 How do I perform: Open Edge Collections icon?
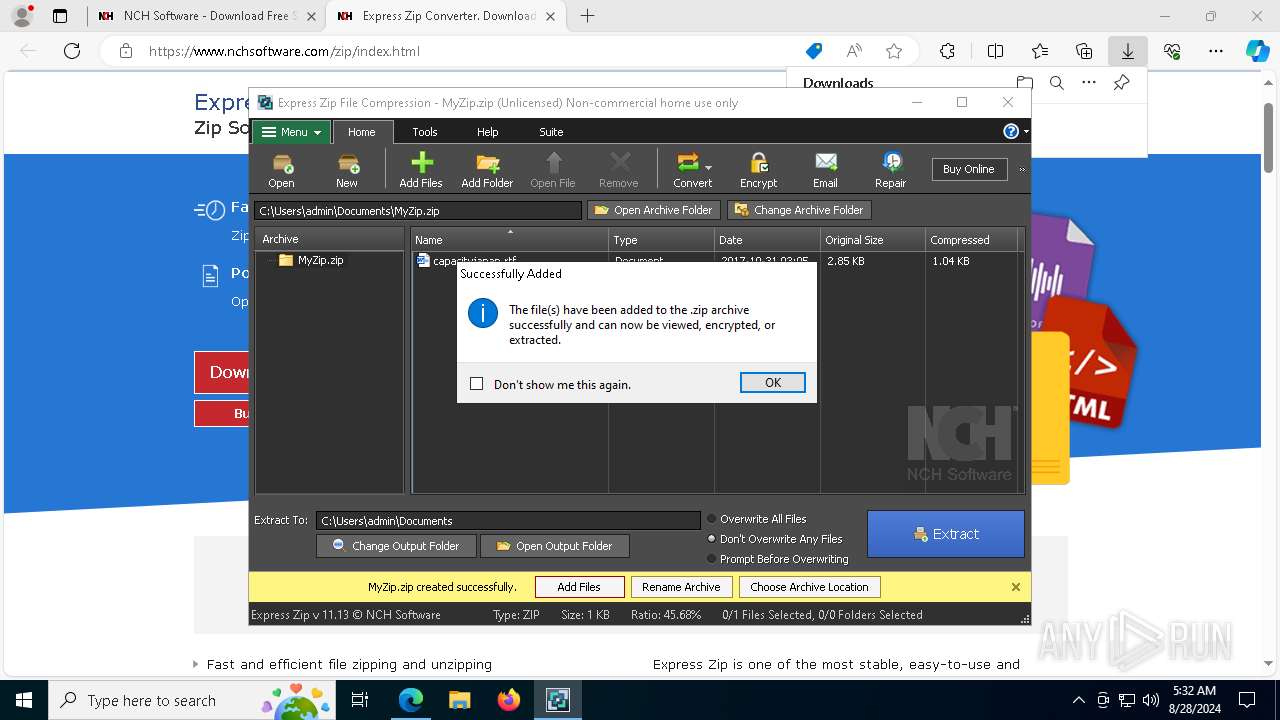[1084, 51]
